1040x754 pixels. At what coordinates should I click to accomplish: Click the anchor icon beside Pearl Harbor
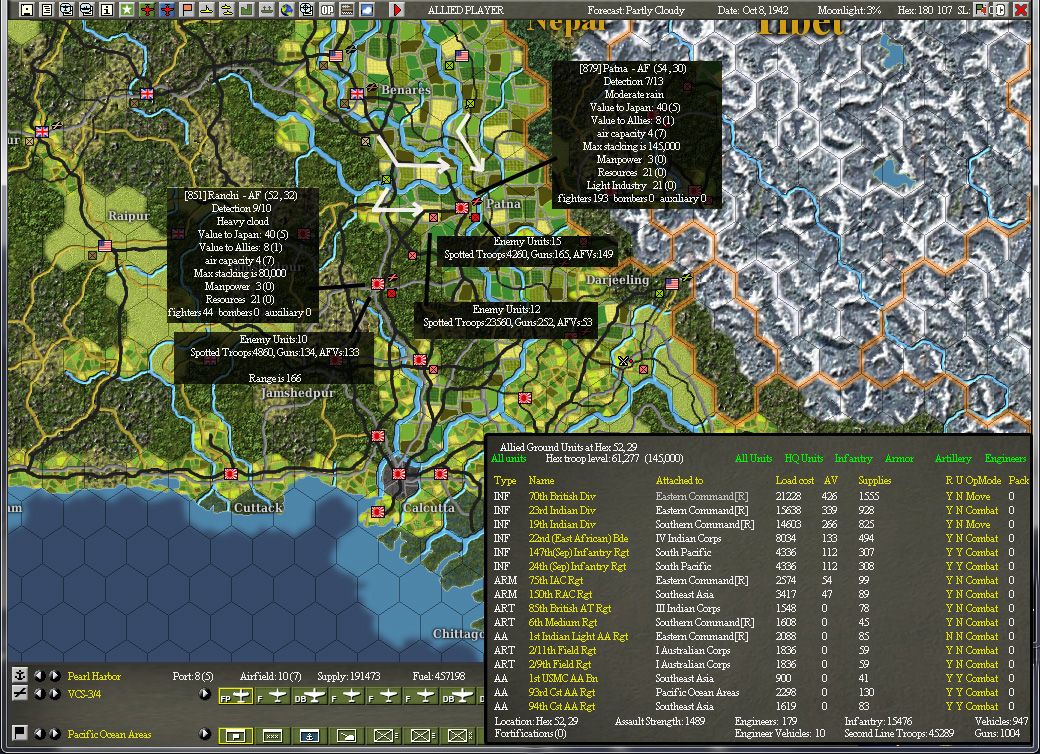point(20,675)
